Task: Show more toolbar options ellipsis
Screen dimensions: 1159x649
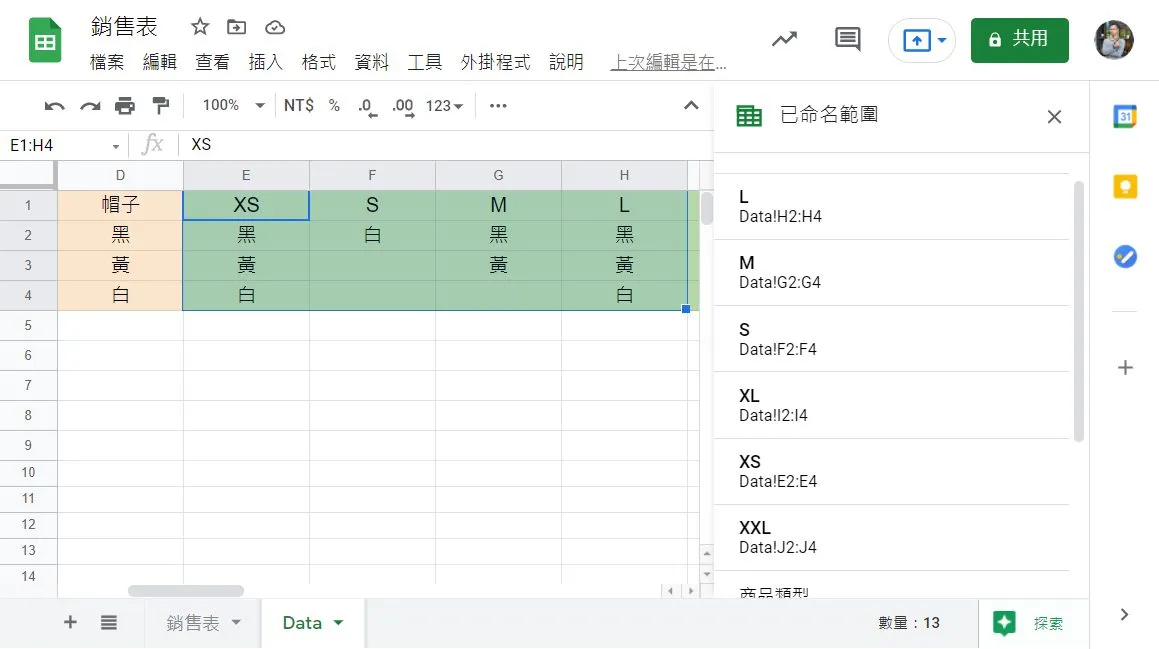Action: coord(498,106)
